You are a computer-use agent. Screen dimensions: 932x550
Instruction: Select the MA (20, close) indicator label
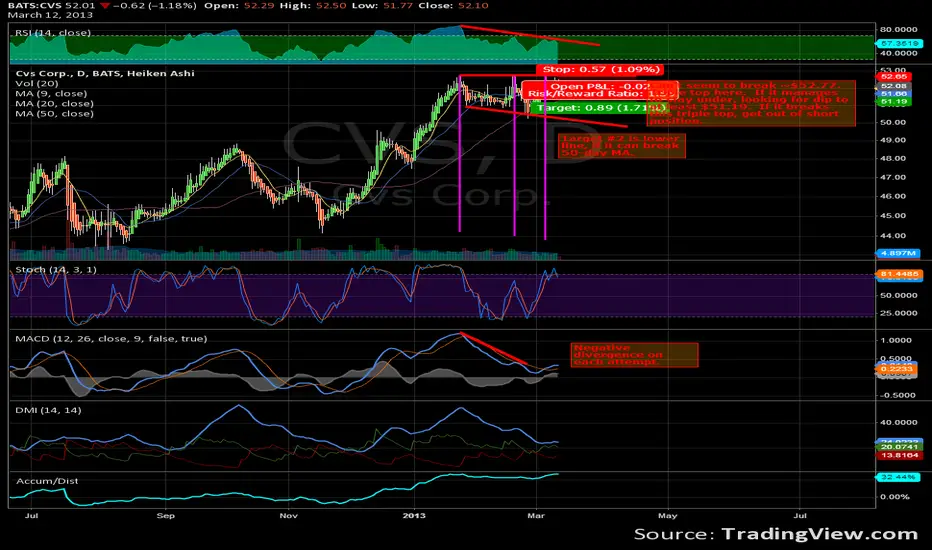(x=54, y=103)
